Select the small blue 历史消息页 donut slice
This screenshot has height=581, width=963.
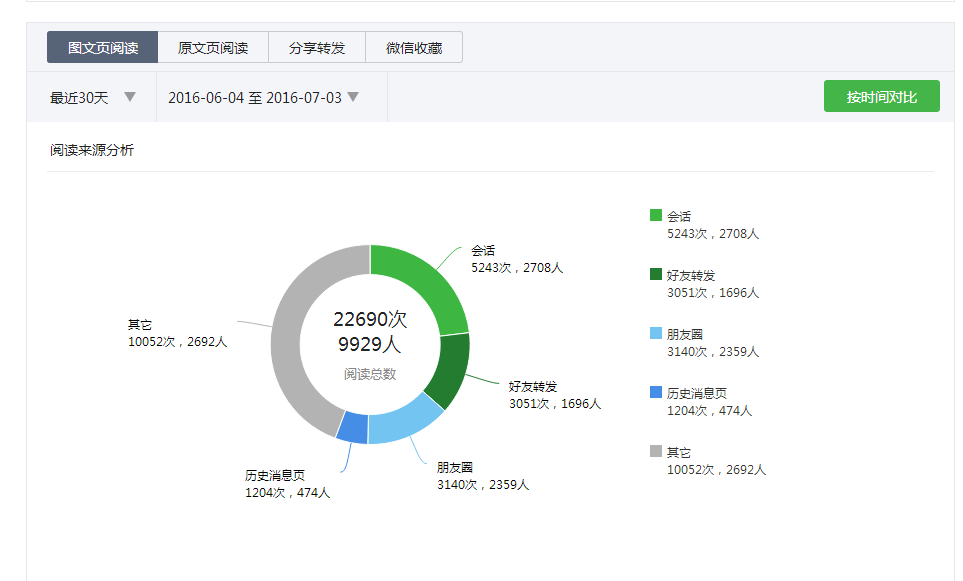[x=352, y=428]
